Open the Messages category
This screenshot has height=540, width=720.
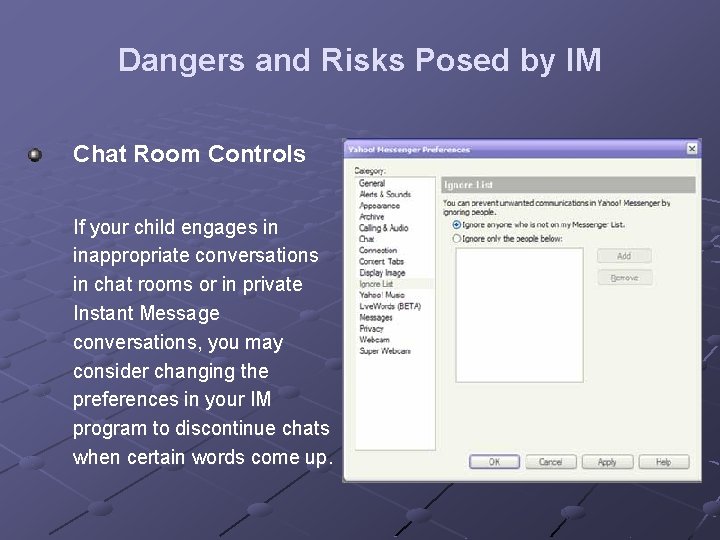click(x=376, y=317)
